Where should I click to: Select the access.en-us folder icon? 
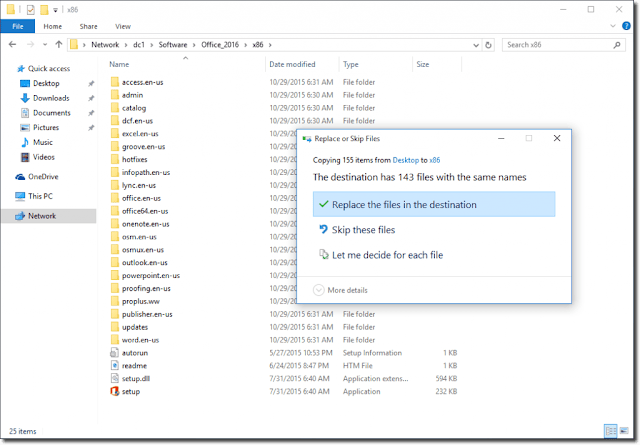click(x=115, y=82)
